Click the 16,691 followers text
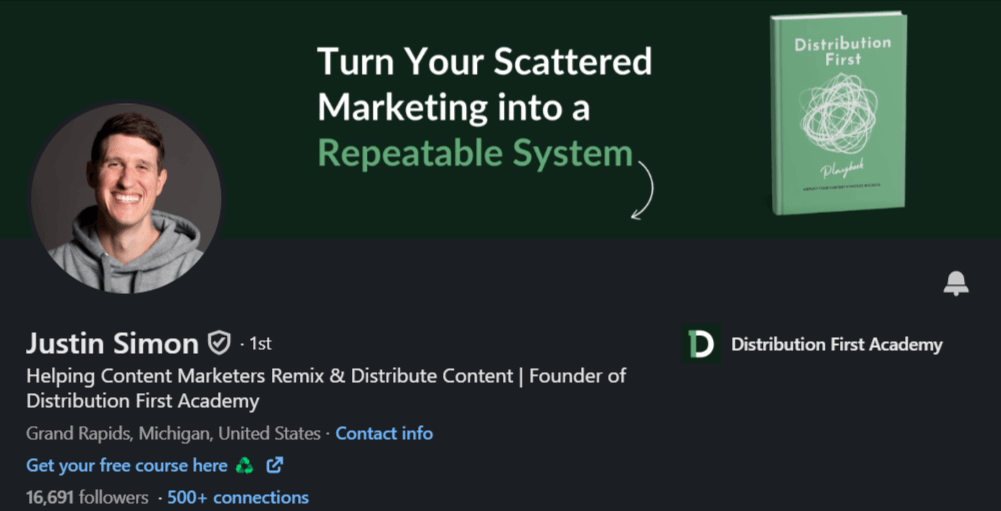The height and width of the screenshot is (511, 1001). (x=87, y=497)
